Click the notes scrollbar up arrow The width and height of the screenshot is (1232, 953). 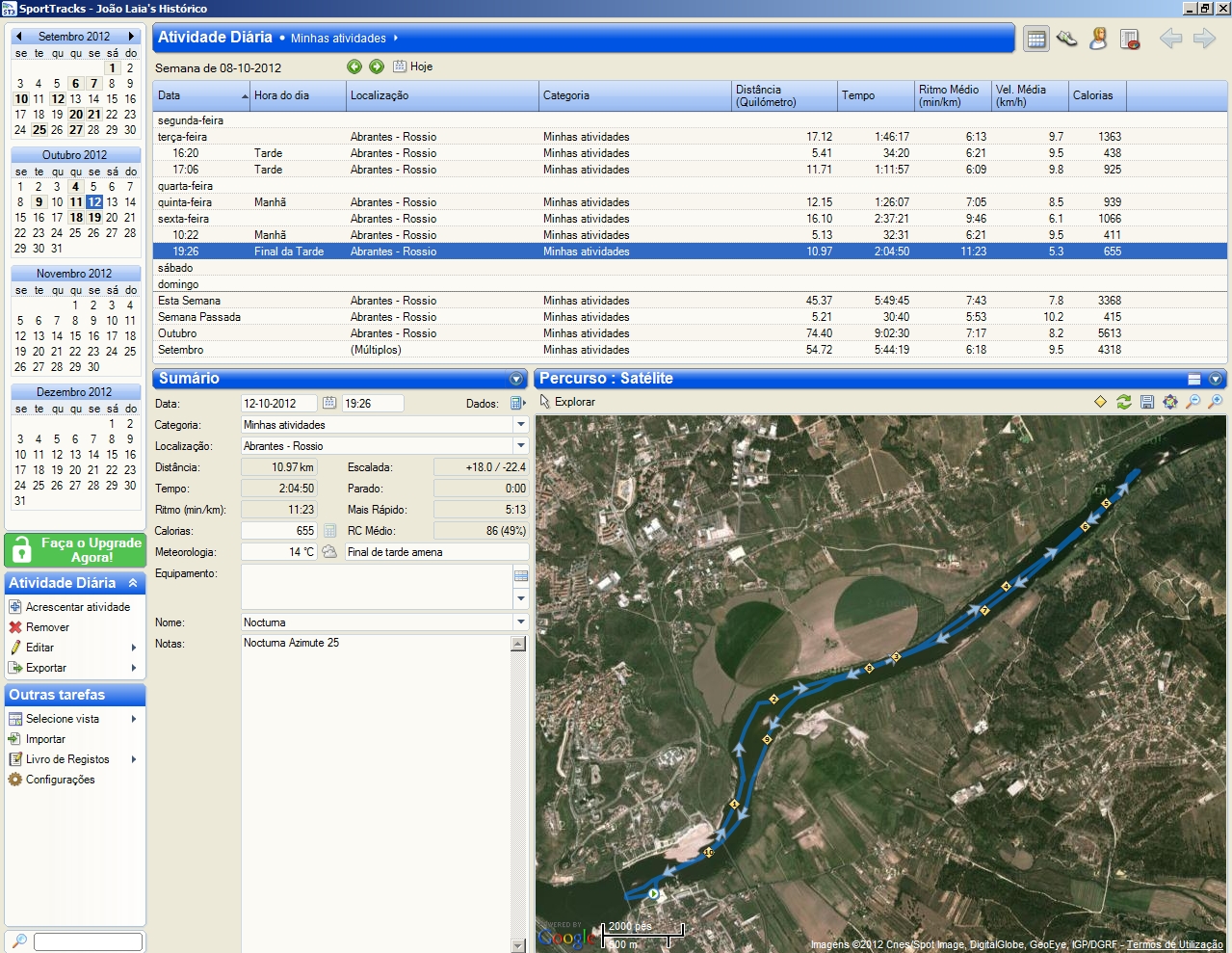518,644
